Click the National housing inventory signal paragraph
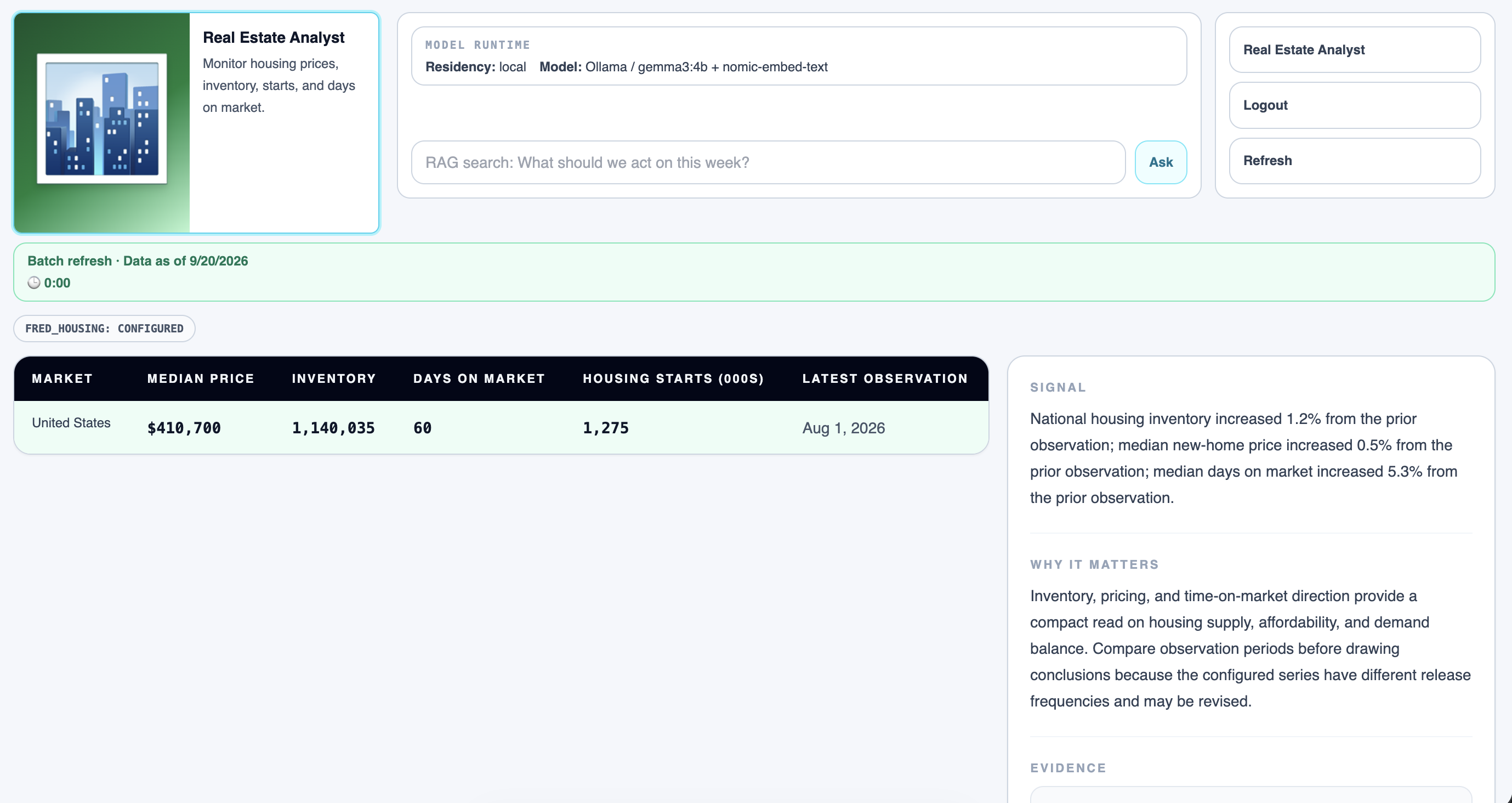 coord(1244,458)
